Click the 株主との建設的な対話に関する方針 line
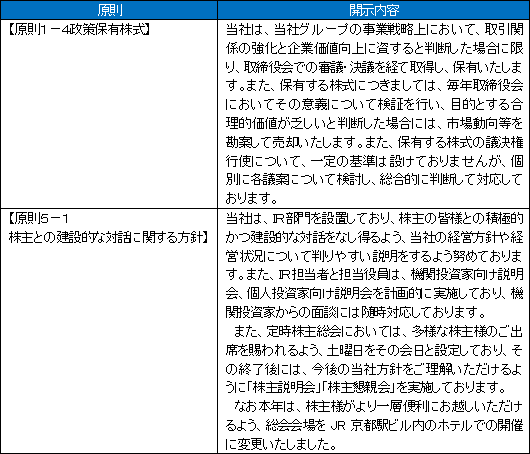 click(108, 237)
